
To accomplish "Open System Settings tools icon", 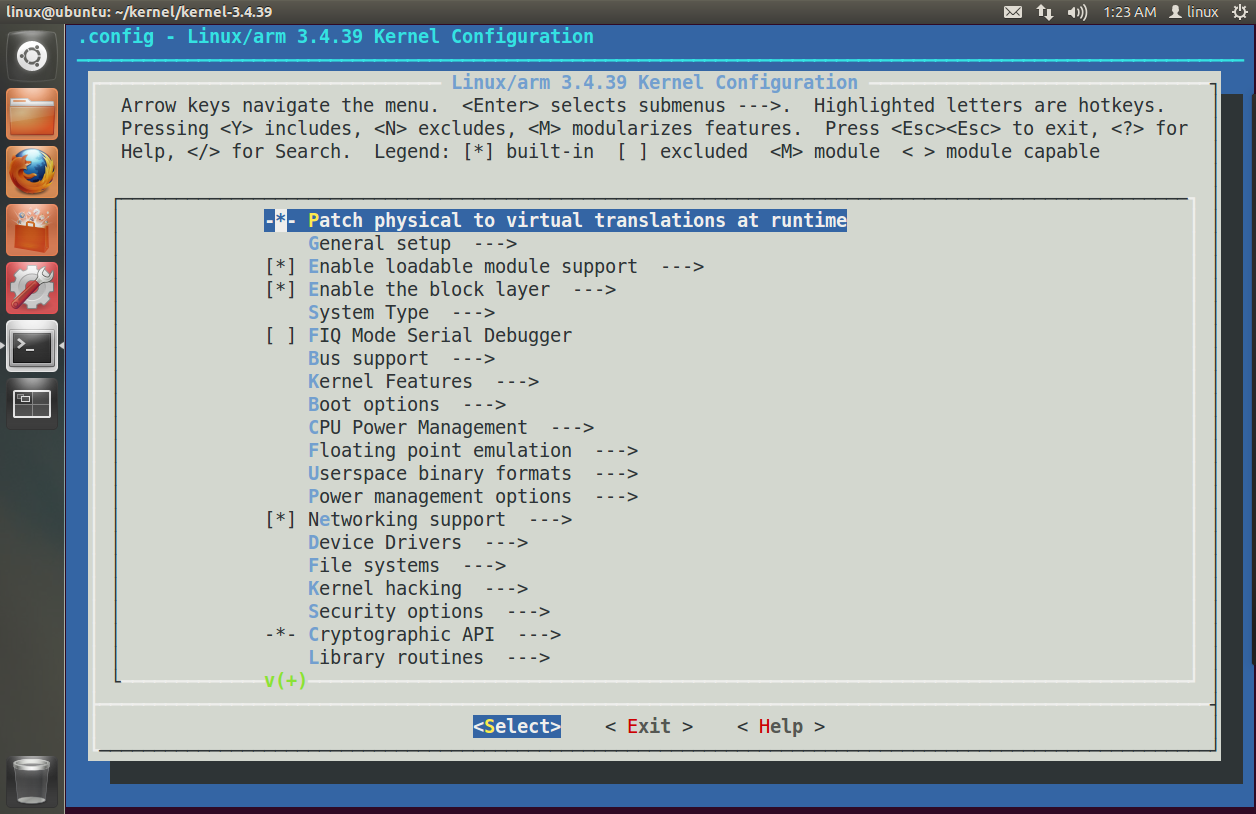I will [x=31, y=287].
